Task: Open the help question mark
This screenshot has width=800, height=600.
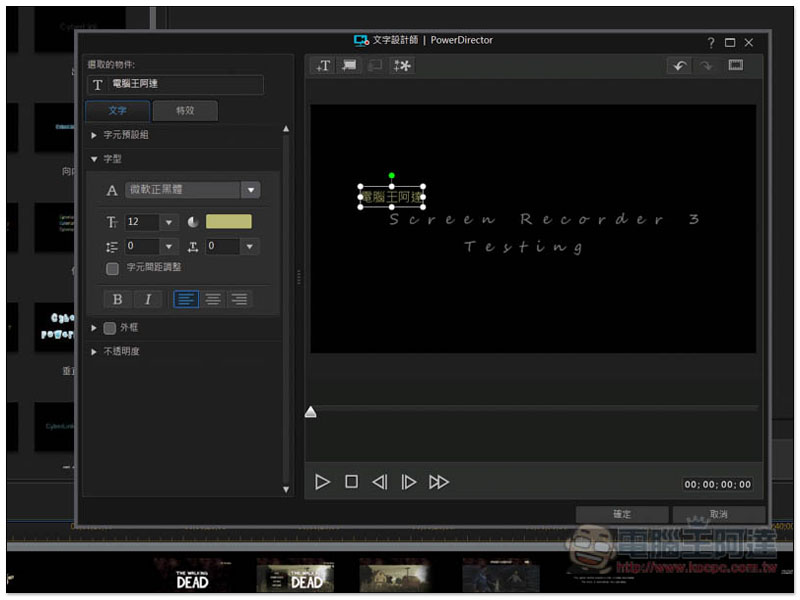Action: pos(711,43)
